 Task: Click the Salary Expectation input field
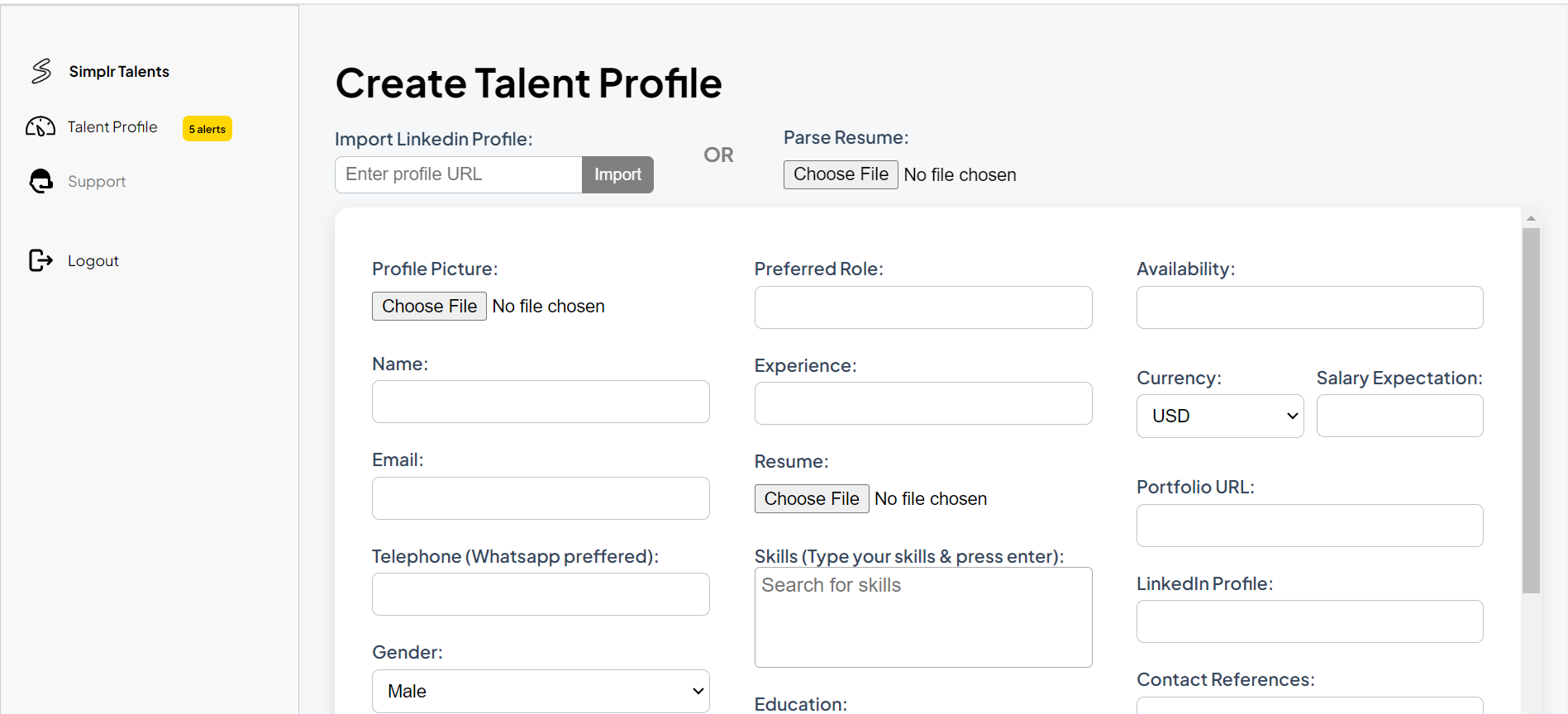[x=1399, y=416]
